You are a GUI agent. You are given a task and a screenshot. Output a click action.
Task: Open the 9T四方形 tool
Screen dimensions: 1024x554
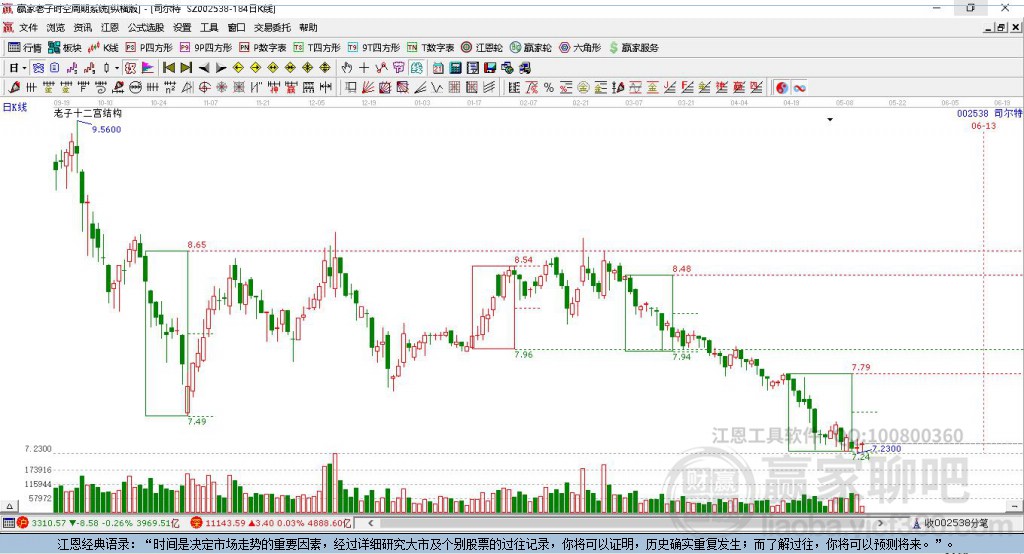374,48
